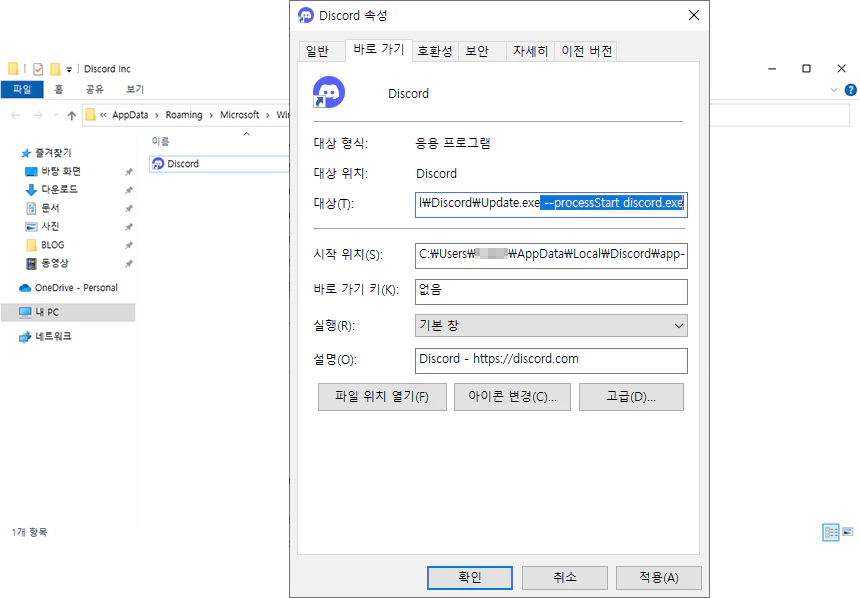Click the 파일 위치 열기(F) button
The height and width of the screenshot is (598, 860).
382,397
